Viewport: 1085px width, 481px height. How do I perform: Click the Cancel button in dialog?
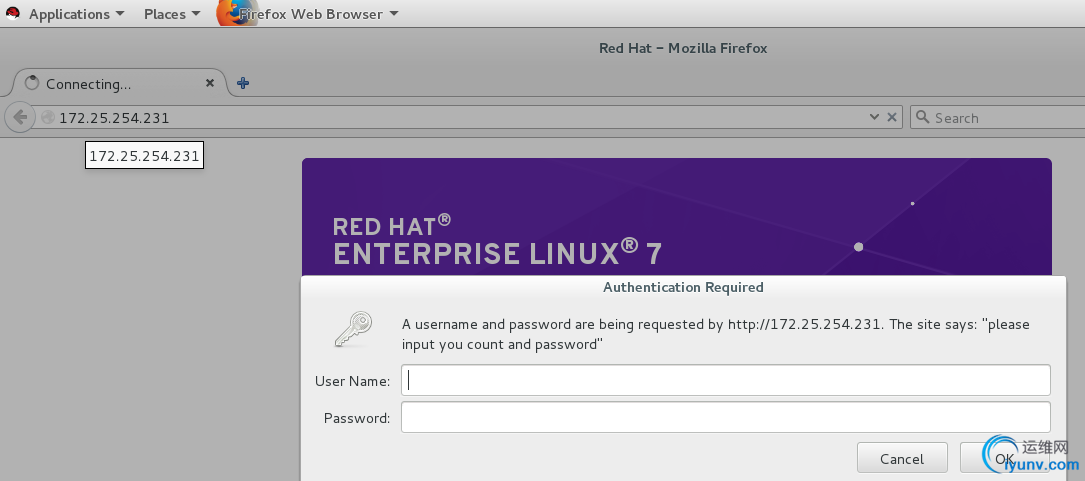coord(902,458)
